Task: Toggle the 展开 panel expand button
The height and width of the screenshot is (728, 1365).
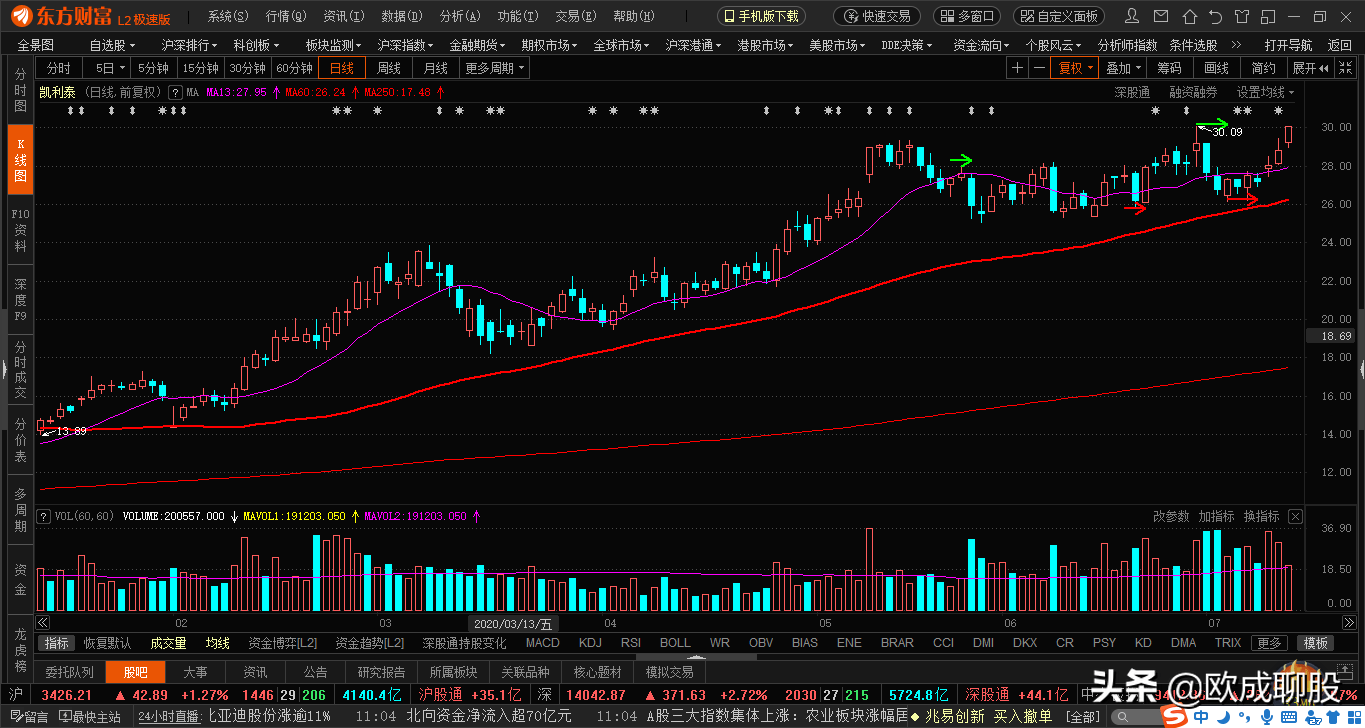Action: pyautogui.click(x=1310, y=68)
